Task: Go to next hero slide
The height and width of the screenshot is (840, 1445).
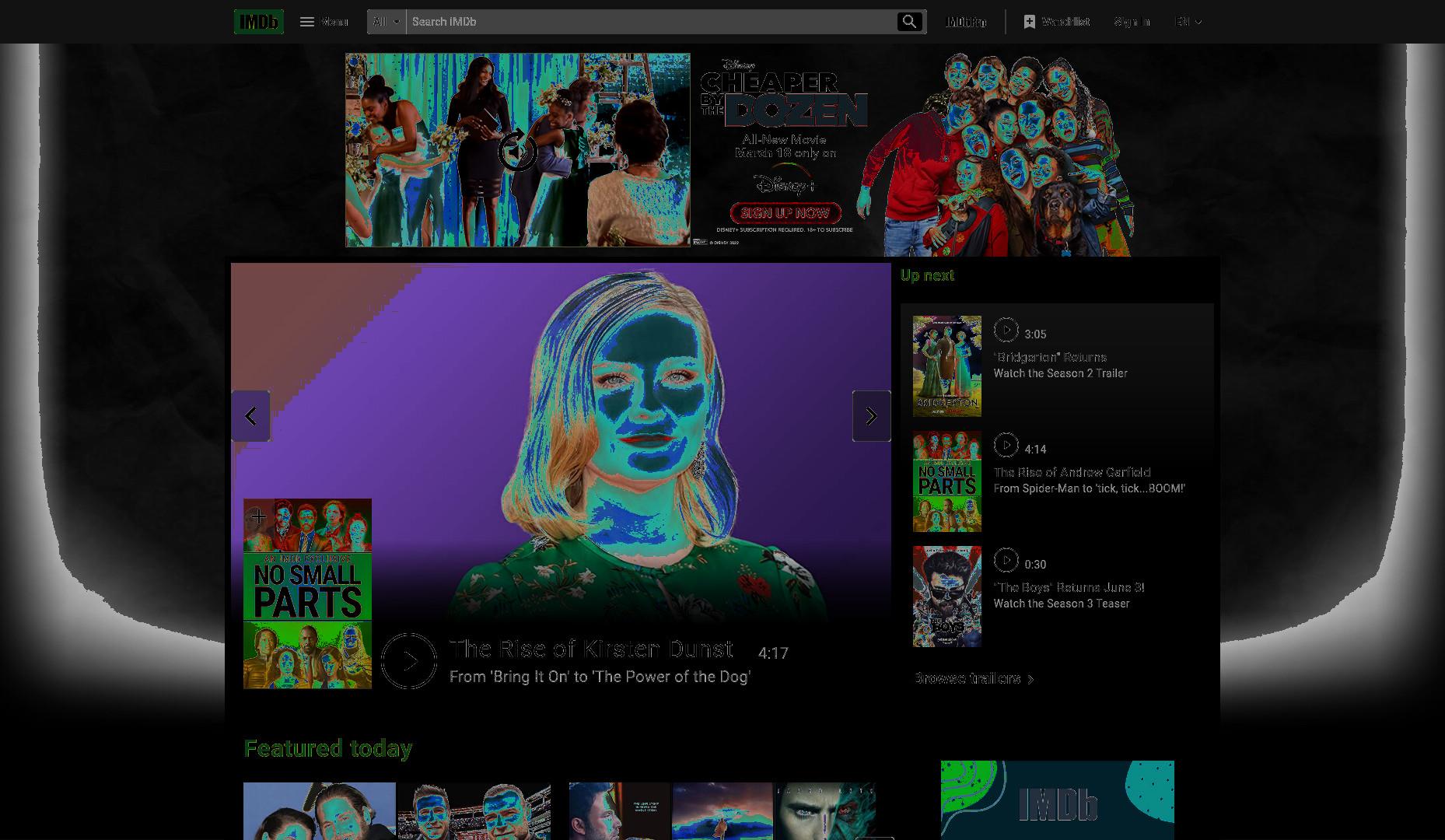Action: pyautogui.click(x=871, y=416)
